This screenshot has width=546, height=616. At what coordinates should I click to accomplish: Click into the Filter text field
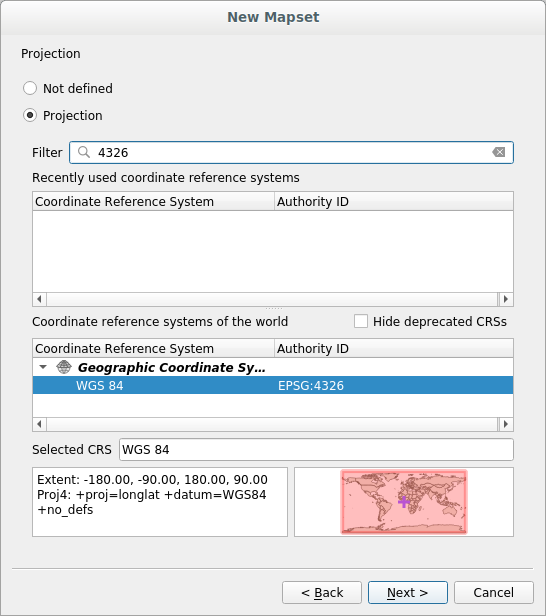pos(291,152)
